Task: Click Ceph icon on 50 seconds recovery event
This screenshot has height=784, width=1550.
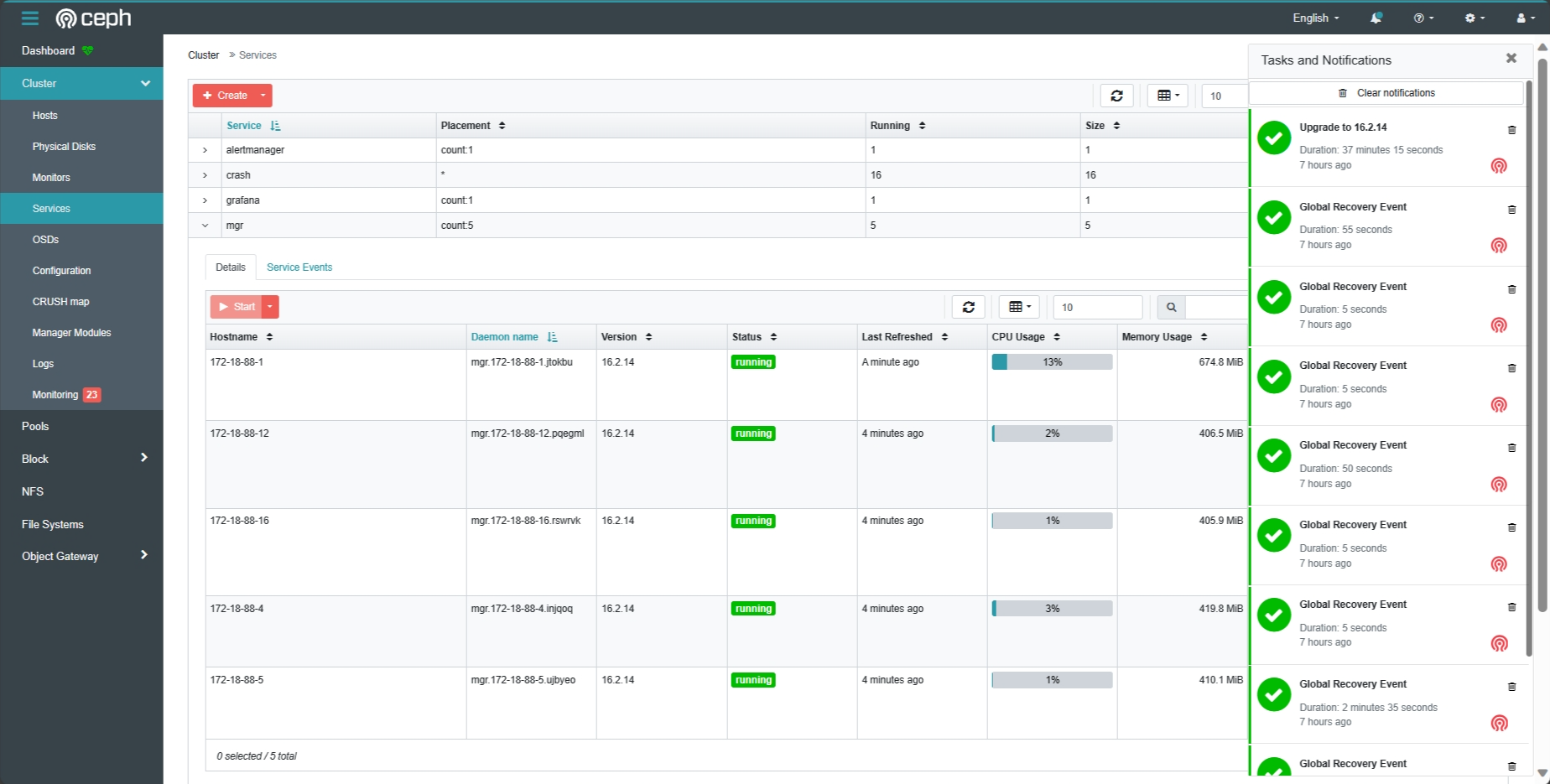Action: 1499,485
